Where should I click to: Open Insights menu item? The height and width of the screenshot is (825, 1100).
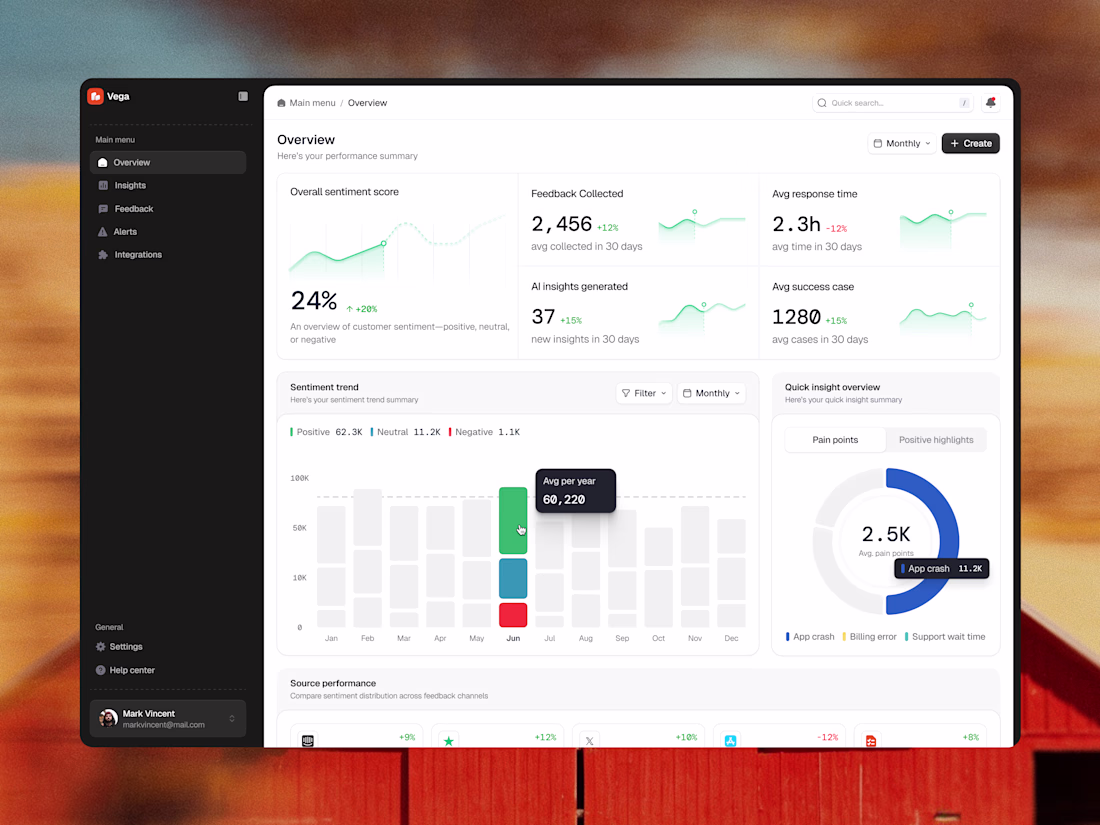pos(168,185)
